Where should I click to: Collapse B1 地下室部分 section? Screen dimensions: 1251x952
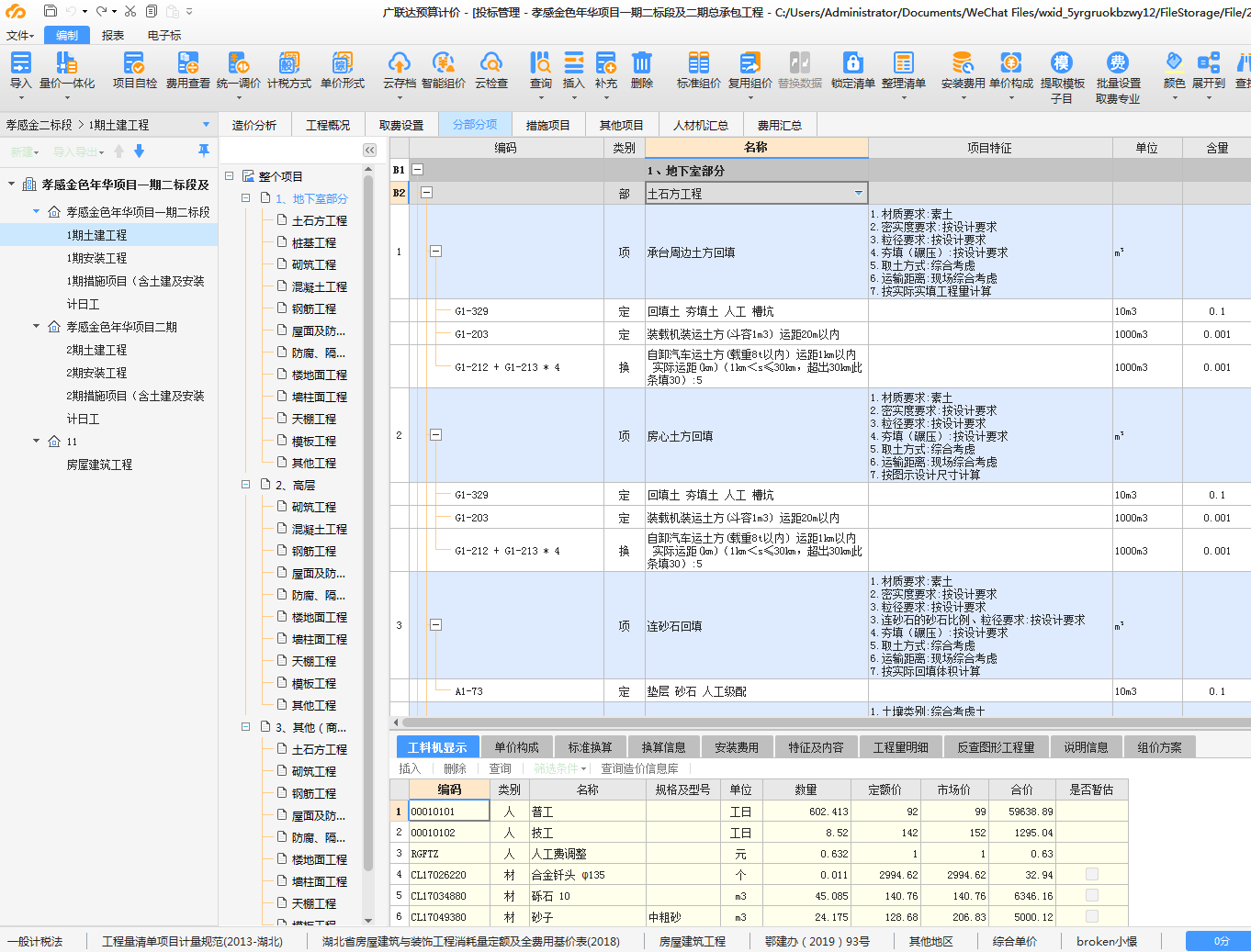coord(417,170)
